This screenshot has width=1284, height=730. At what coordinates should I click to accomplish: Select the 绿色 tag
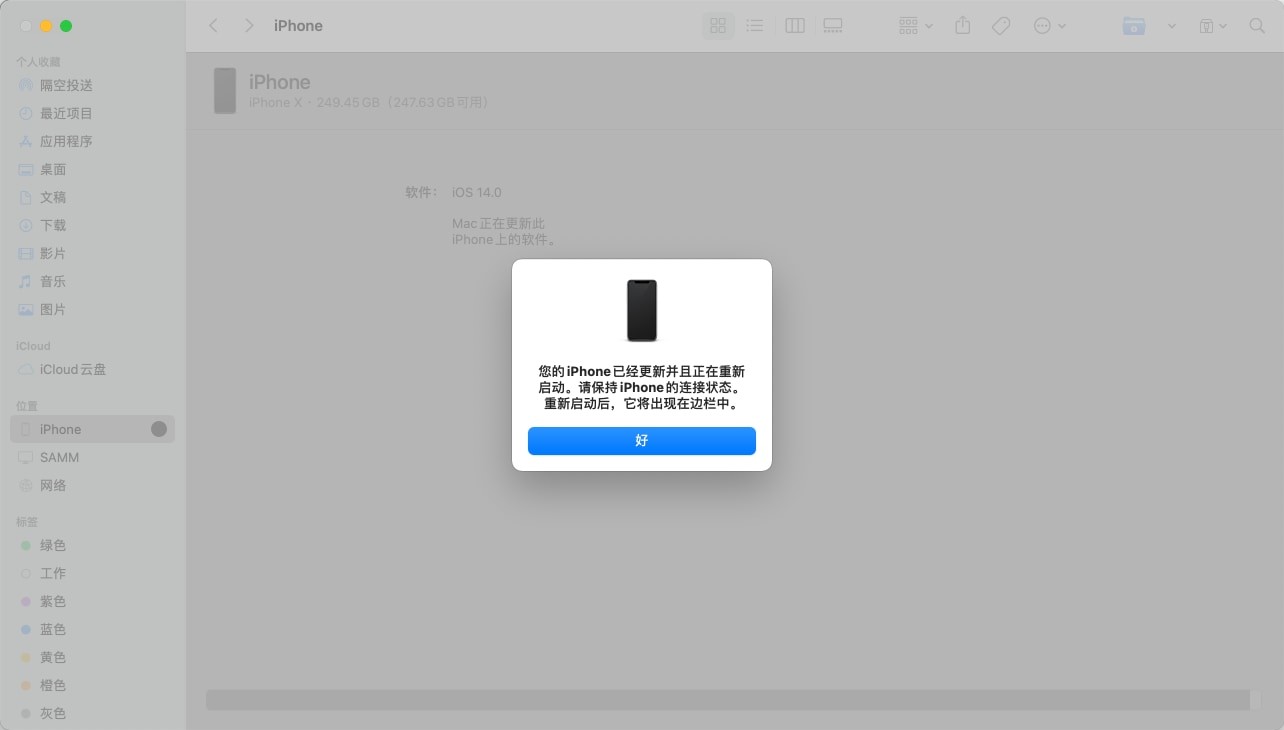pyautogui.click(x=92, y=546)
